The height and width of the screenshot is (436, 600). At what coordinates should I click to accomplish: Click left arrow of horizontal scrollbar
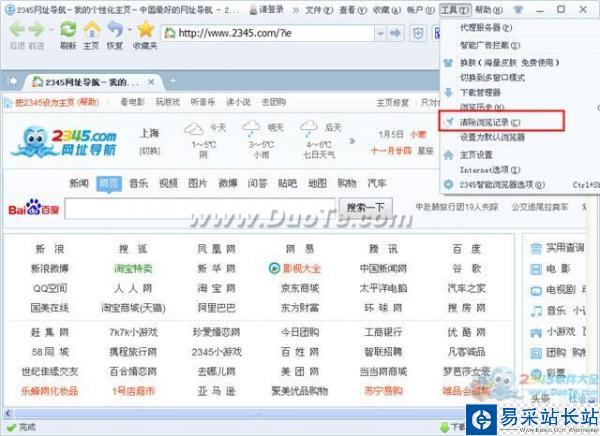(8, 413)
